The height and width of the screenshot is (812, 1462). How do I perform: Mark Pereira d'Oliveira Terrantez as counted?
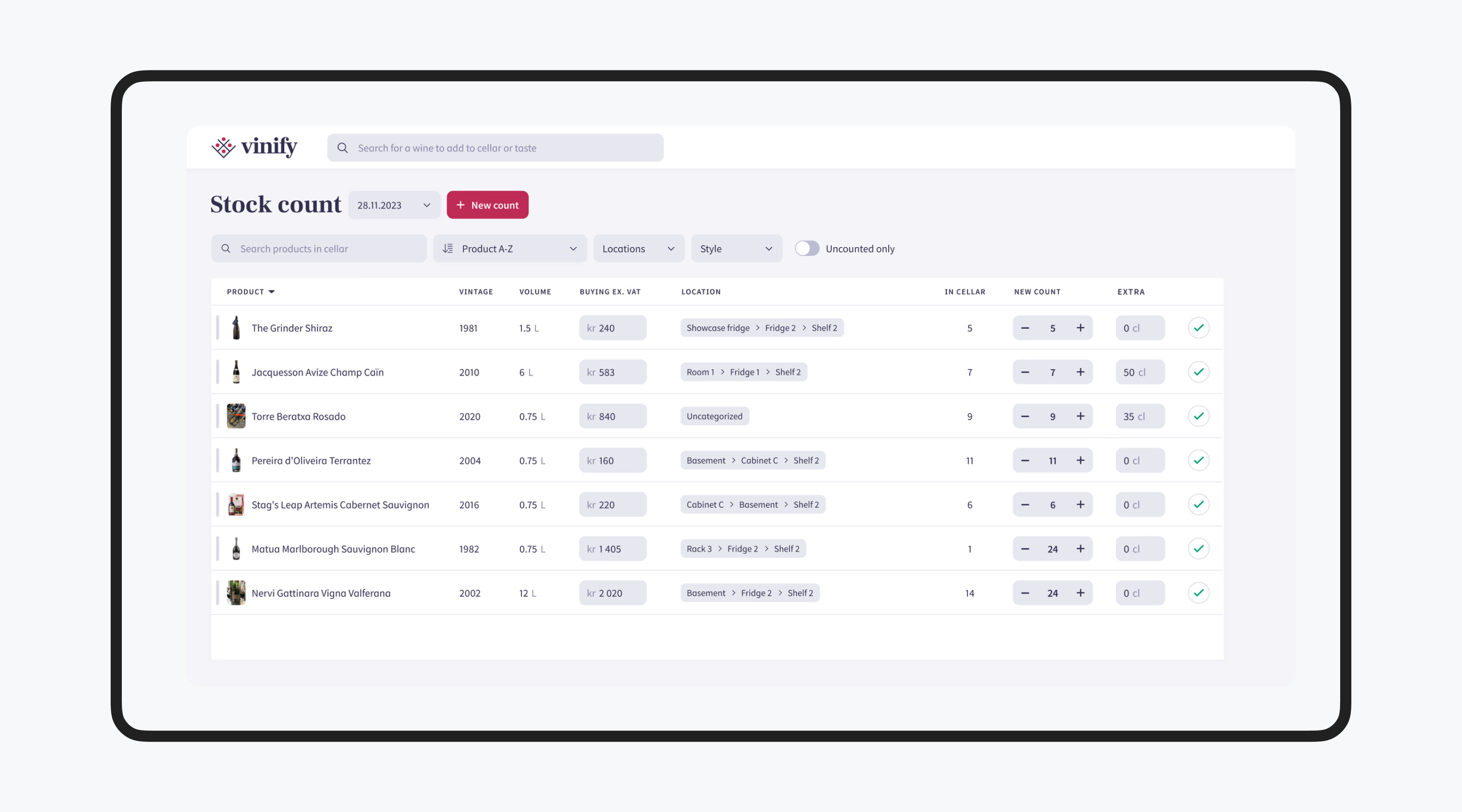1199,460
